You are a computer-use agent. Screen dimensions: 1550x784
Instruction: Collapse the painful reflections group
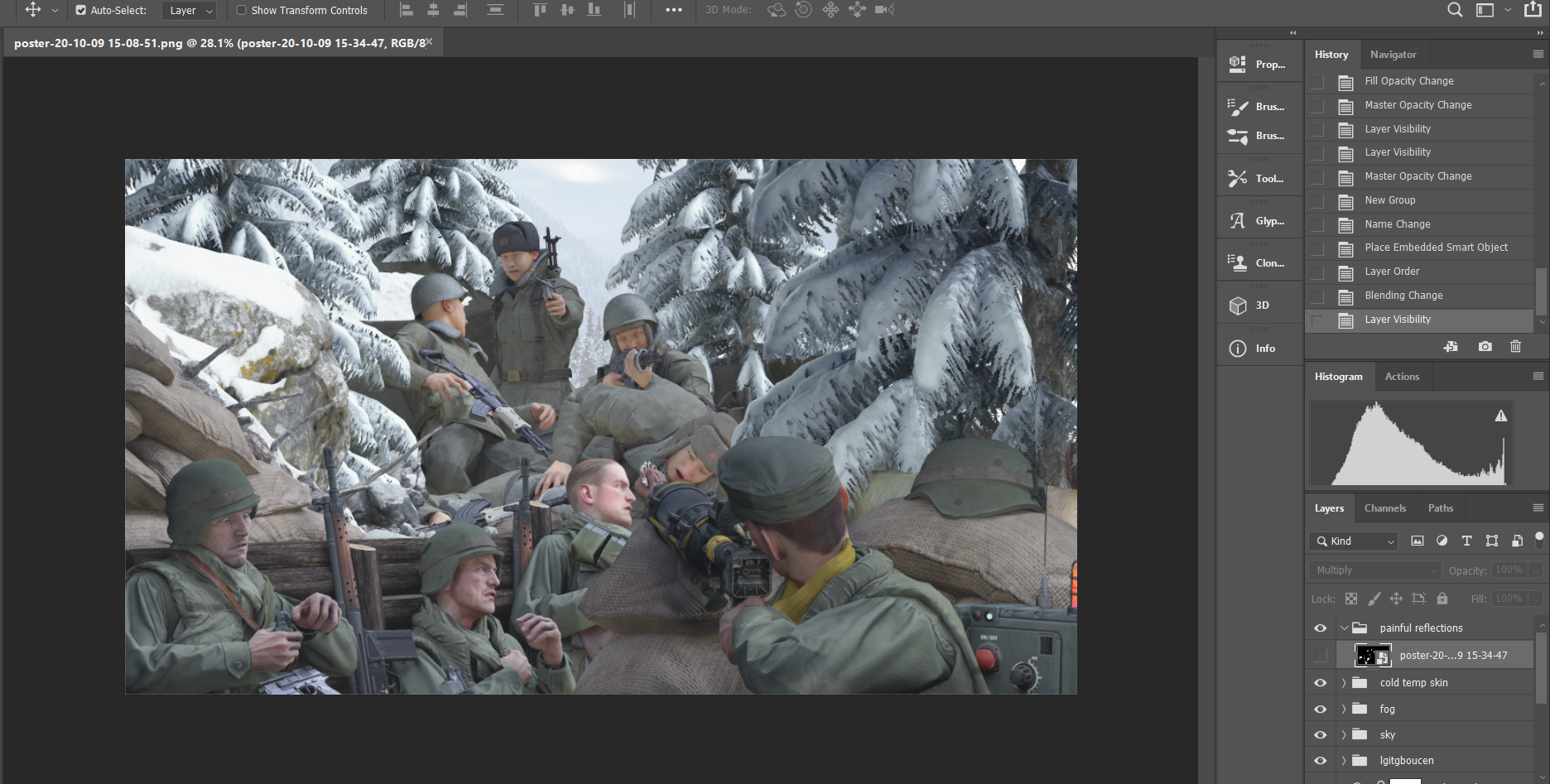point(1345,628)
